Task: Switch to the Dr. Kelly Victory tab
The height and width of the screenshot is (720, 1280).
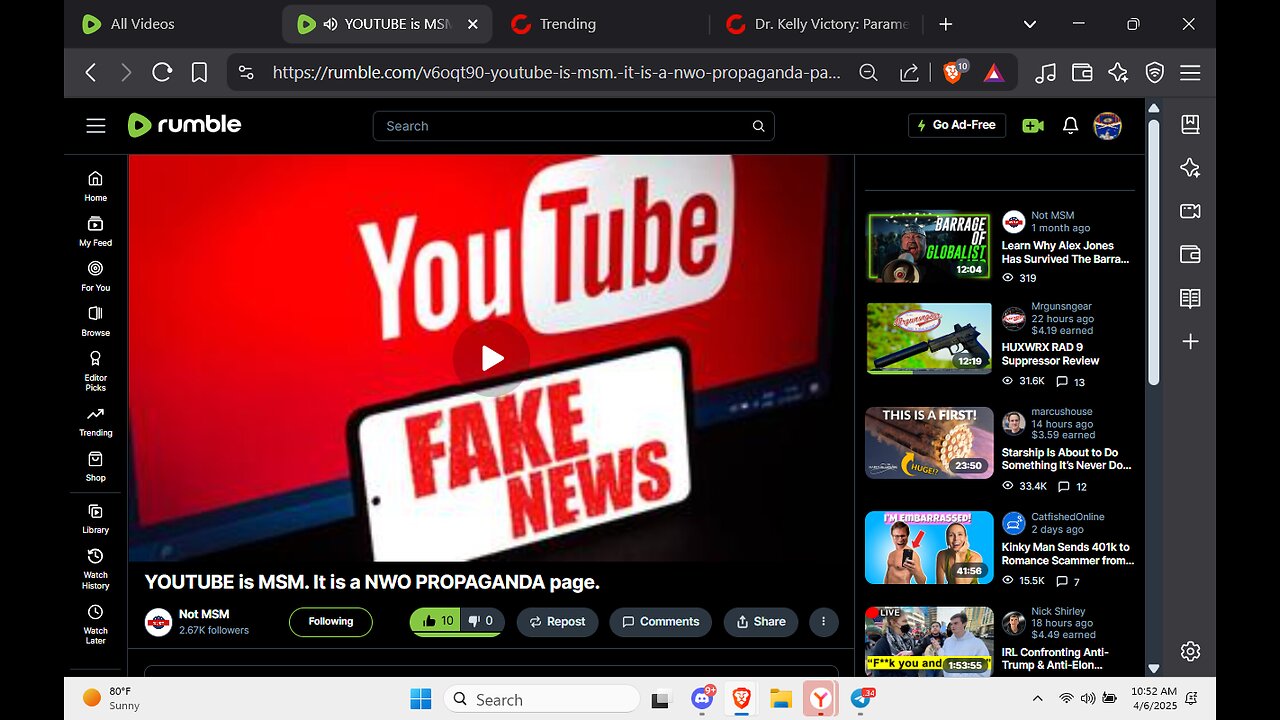Action: [819, 24]
